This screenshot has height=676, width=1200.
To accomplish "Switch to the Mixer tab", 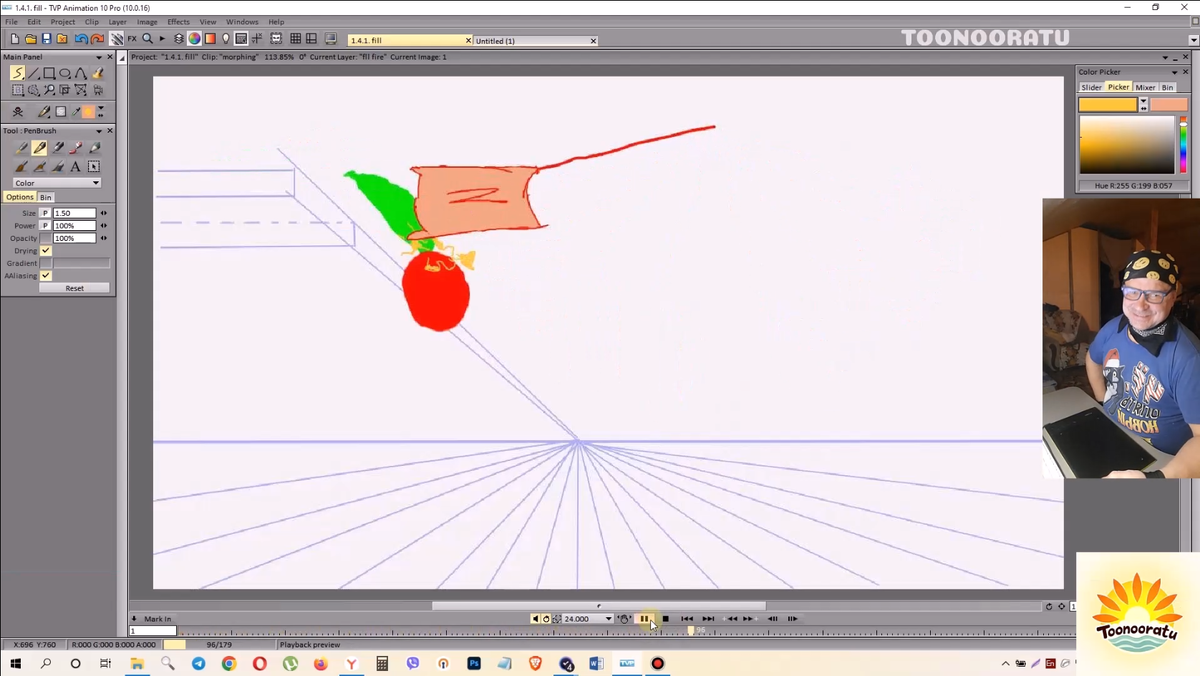I will tap(1145, 87).
